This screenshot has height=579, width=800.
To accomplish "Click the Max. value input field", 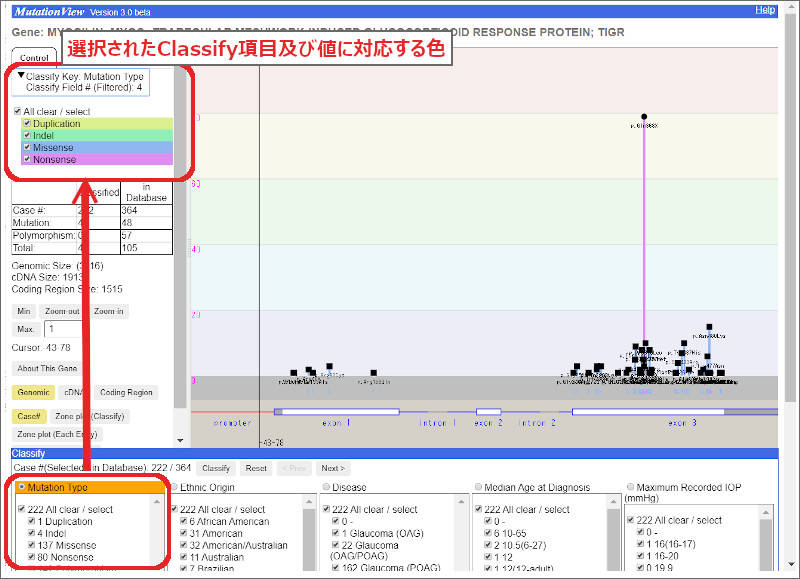I will [63, 329].
